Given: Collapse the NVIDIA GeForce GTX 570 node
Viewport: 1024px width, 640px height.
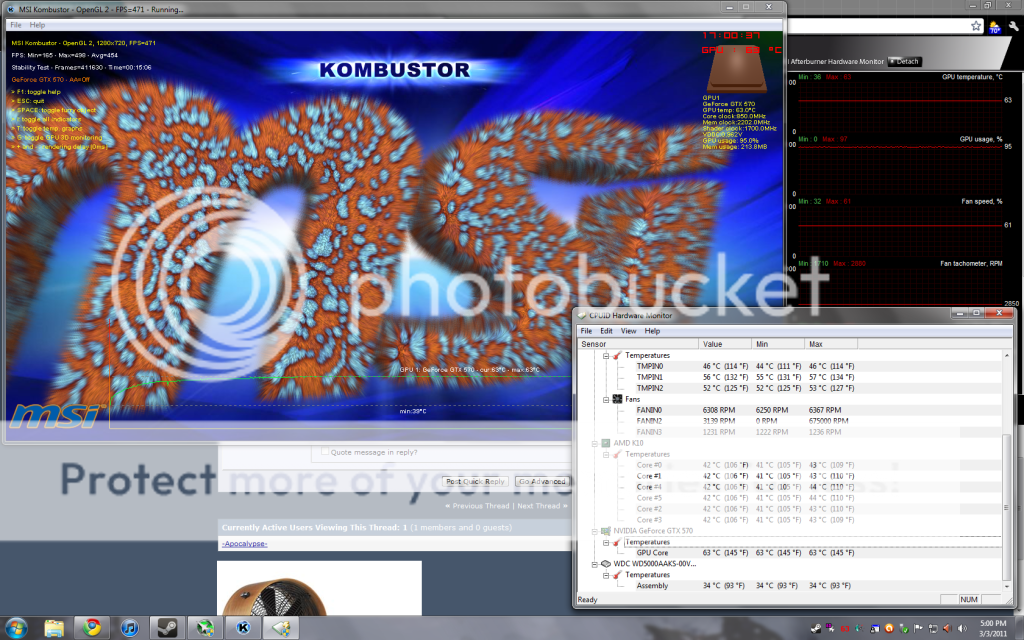Looking at the screenshot, I should (x=595, y=531).
